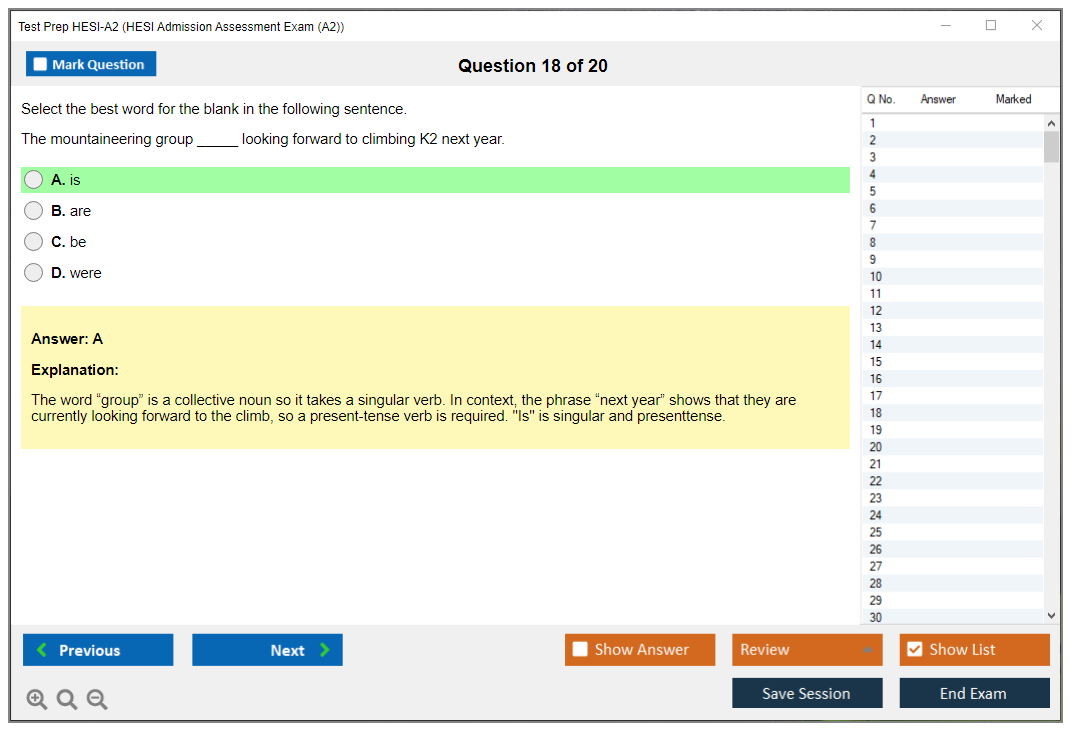
Task: Toggle the Mark Question checkbox
Action: pyautogui.click(x=41, y=65)
